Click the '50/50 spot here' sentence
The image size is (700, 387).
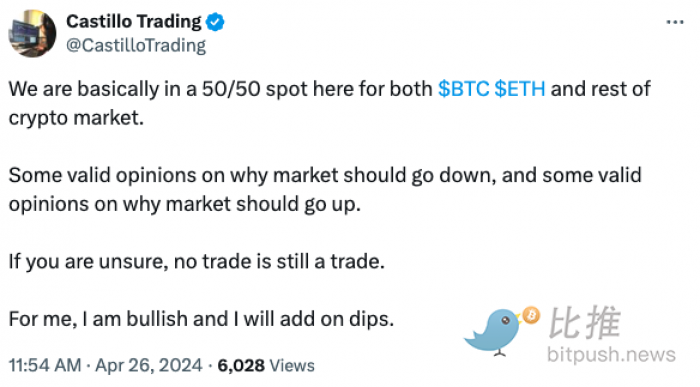click(x=329, y=103)
